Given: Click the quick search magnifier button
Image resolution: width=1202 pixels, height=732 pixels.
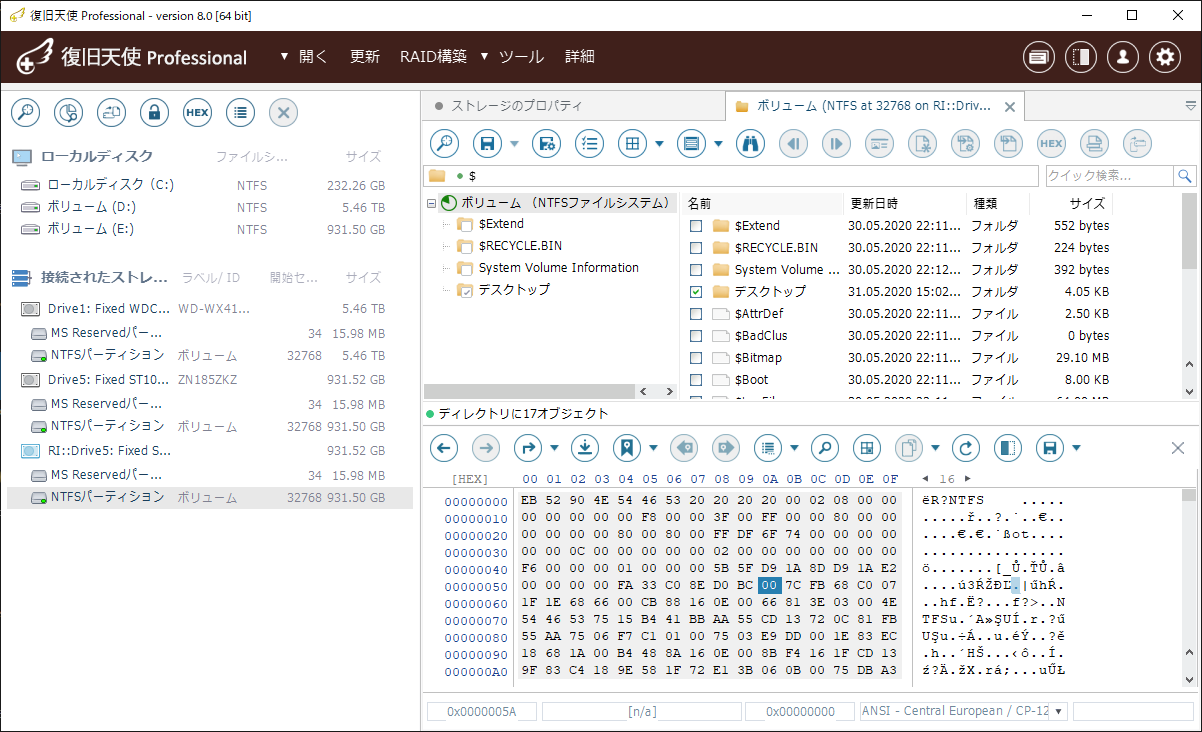Looking at the screenshot, I should pyautogui.click(x=1185, y=176).
